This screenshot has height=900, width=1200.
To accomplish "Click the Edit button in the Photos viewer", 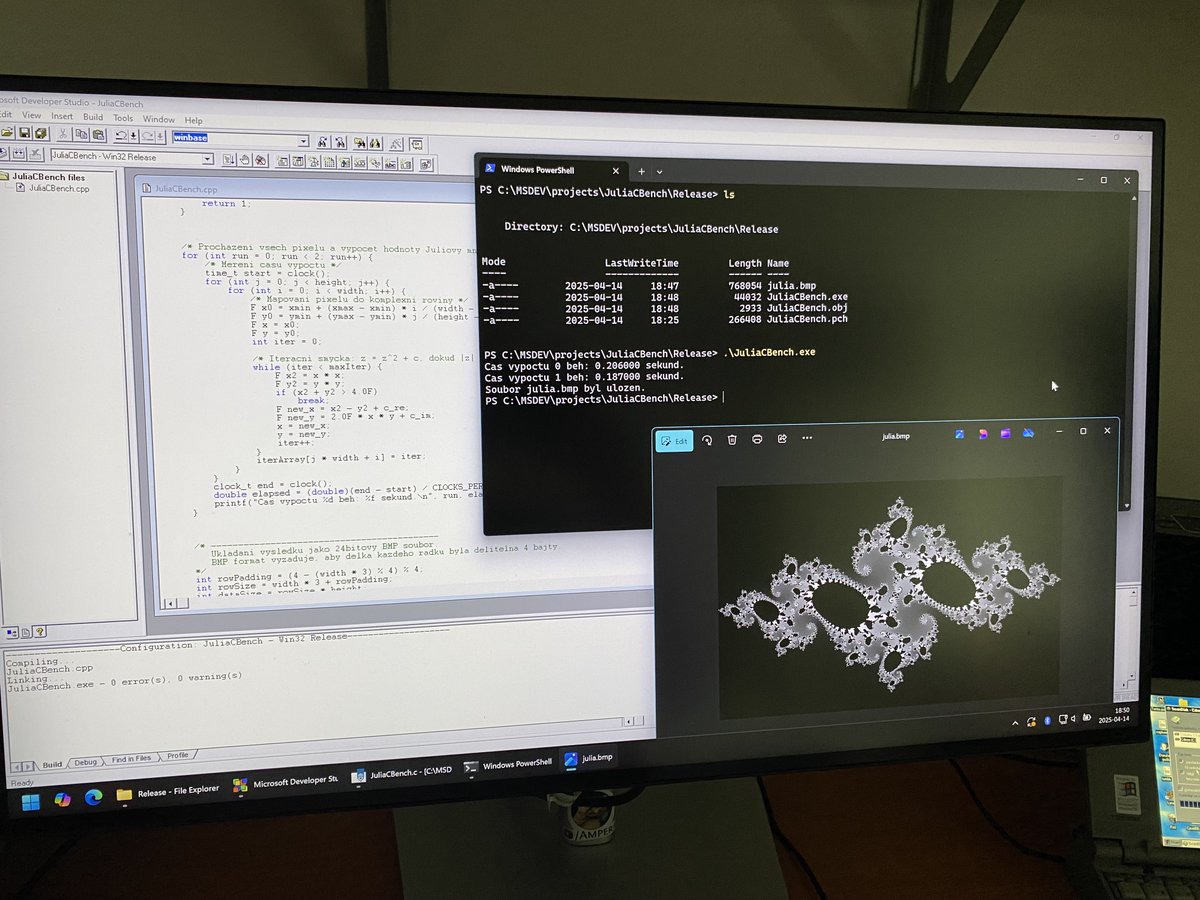I will (674, 440).
